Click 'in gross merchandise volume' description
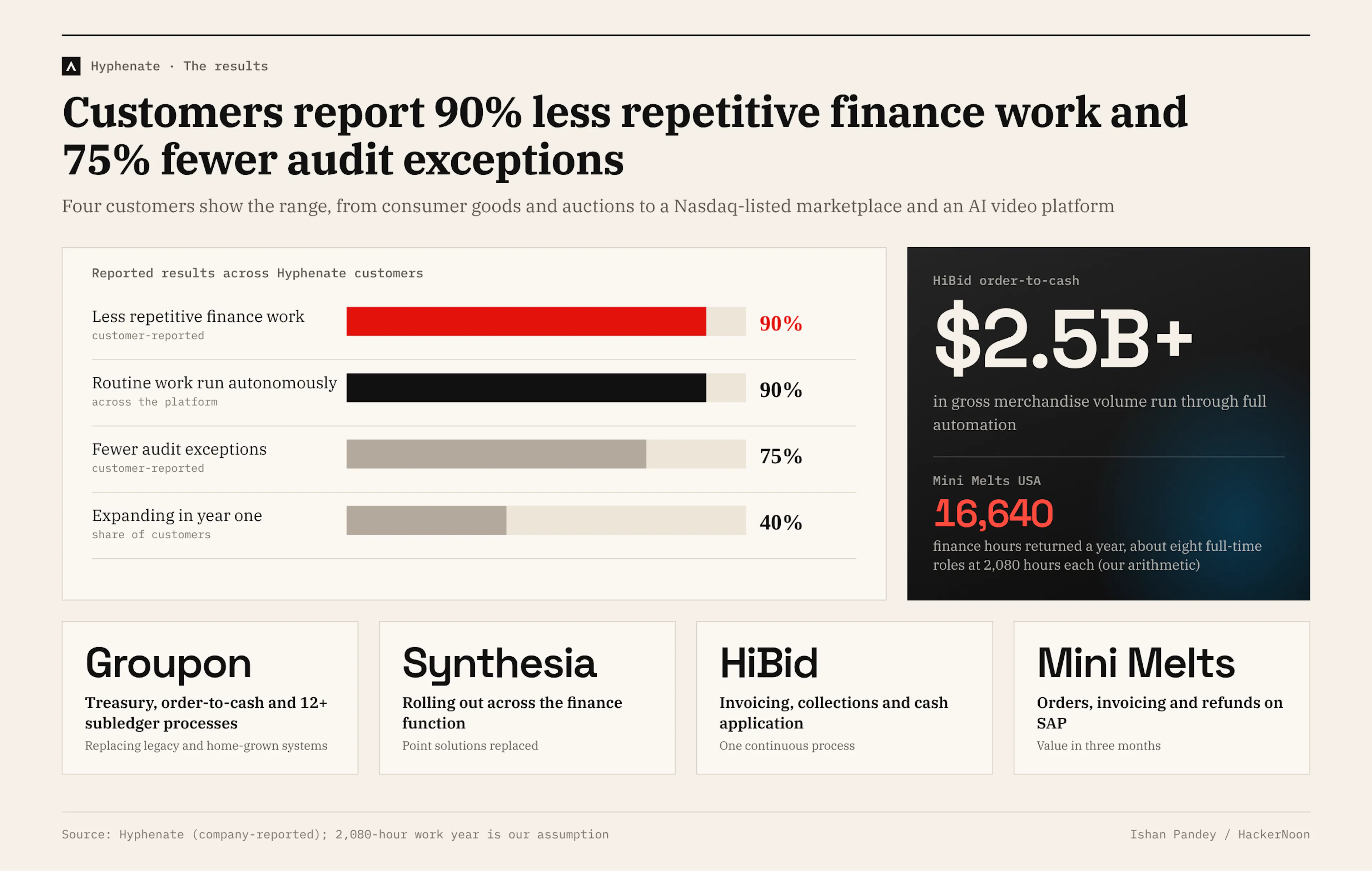The width and height of the screenshot is (1372, 871). (1099, 413)
